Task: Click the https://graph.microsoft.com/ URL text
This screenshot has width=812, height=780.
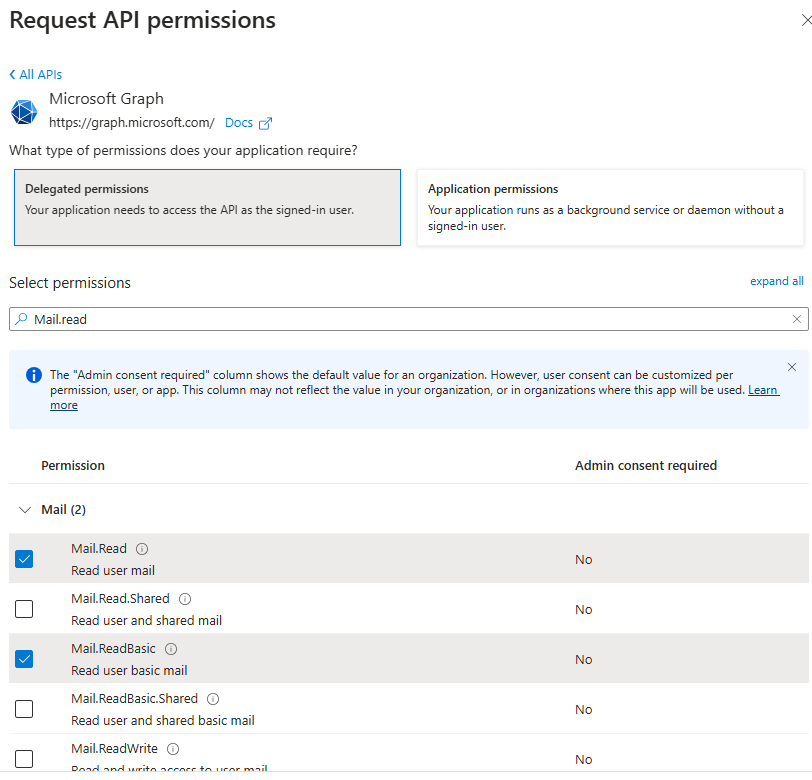Action: pos(132,123)
